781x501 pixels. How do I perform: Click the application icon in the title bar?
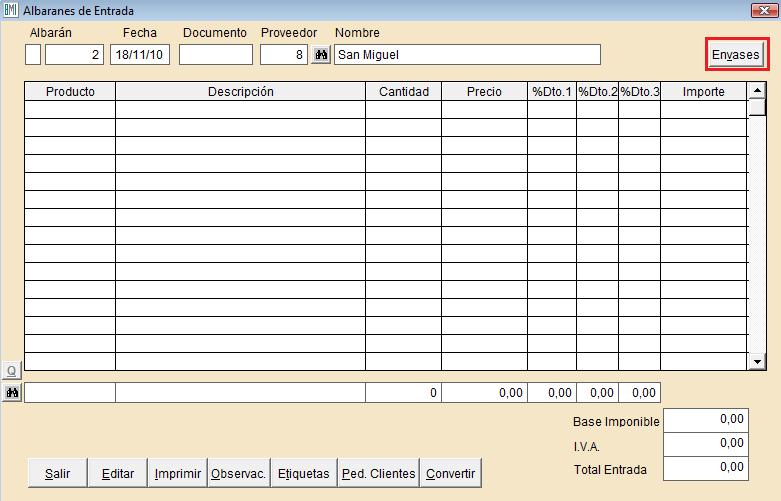[11, 10]
